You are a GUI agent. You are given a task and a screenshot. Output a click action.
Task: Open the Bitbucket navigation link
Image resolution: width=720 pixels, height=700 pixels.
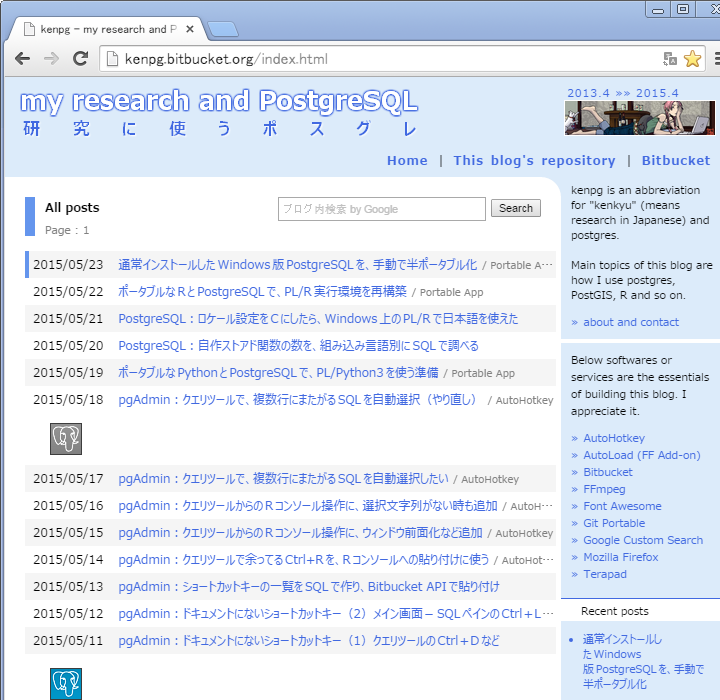tap(675, 160)
